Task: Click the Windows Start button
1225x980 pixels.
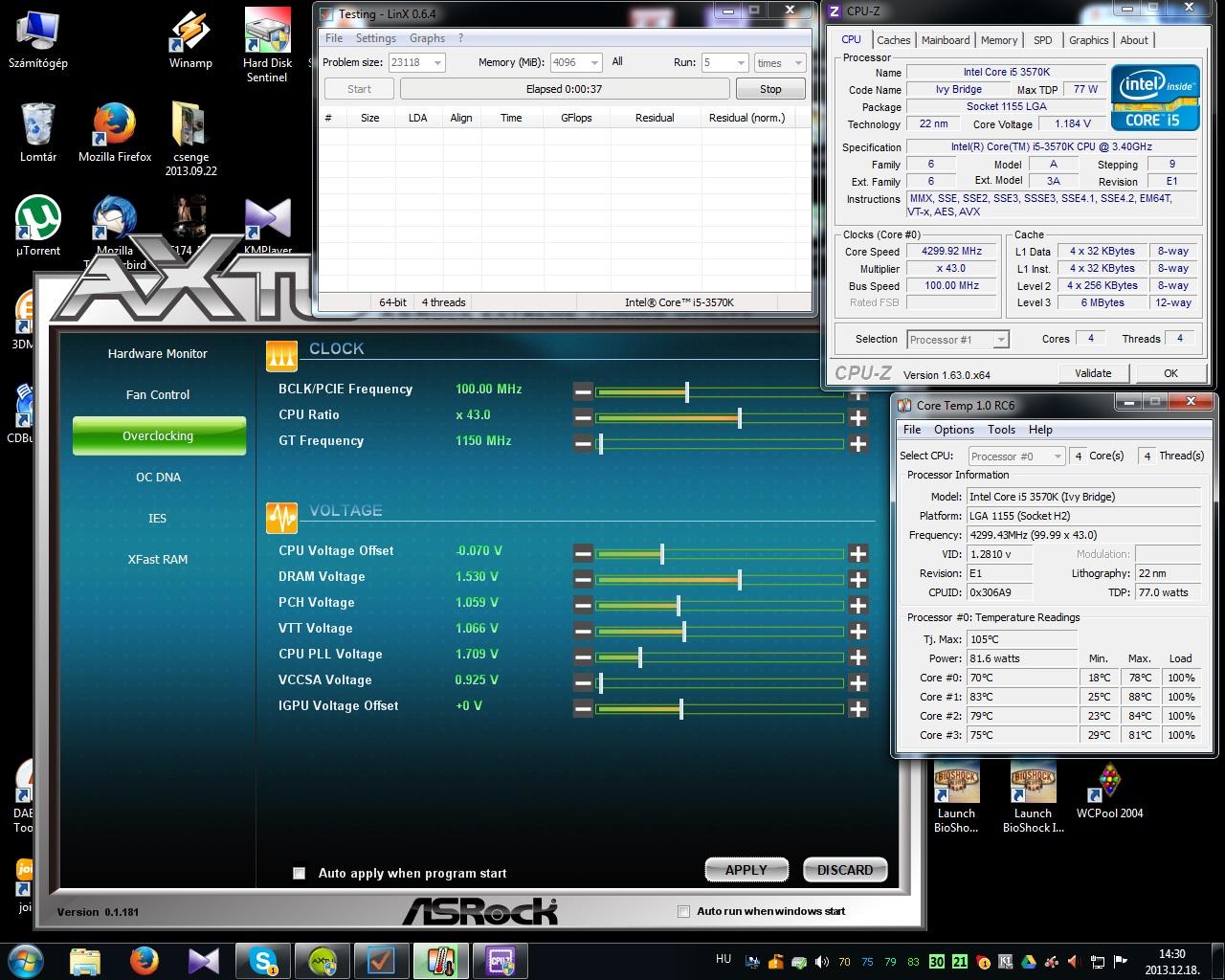Action: coord(25,960)
